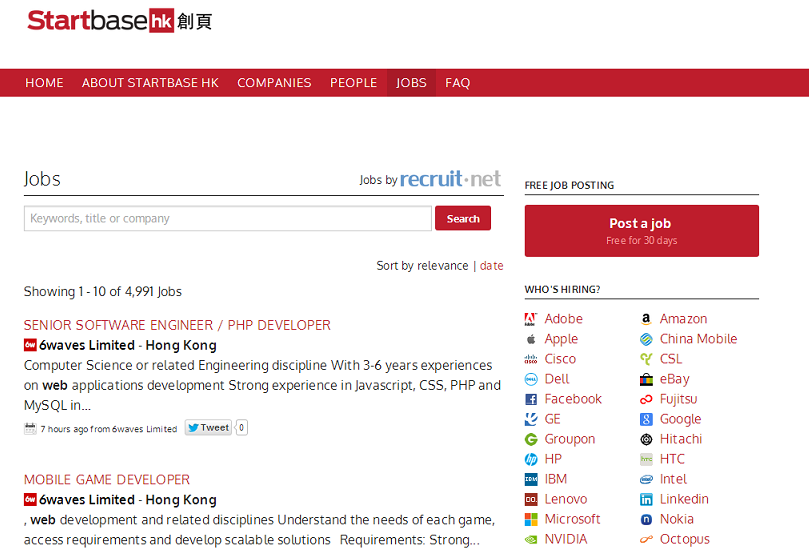Viewport: 809px width, 551px height.
Task: Click the Fujitsu logo icon
Action: coord(646,399)
